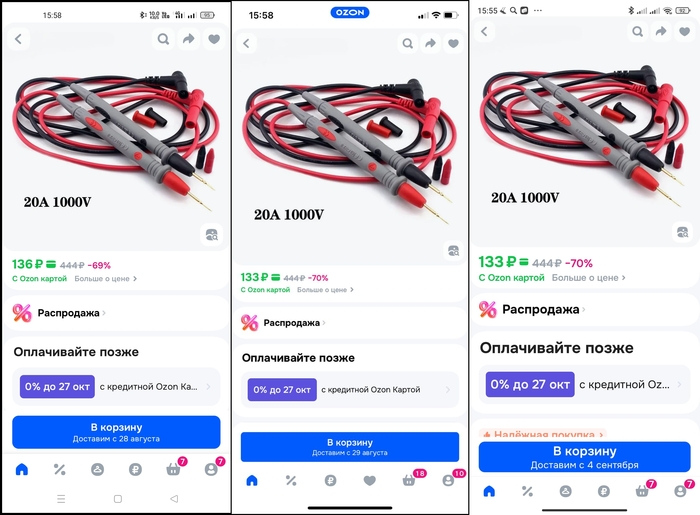
Task: Tap the test-leads product photo in the middle screen
Action: point(348,147)
